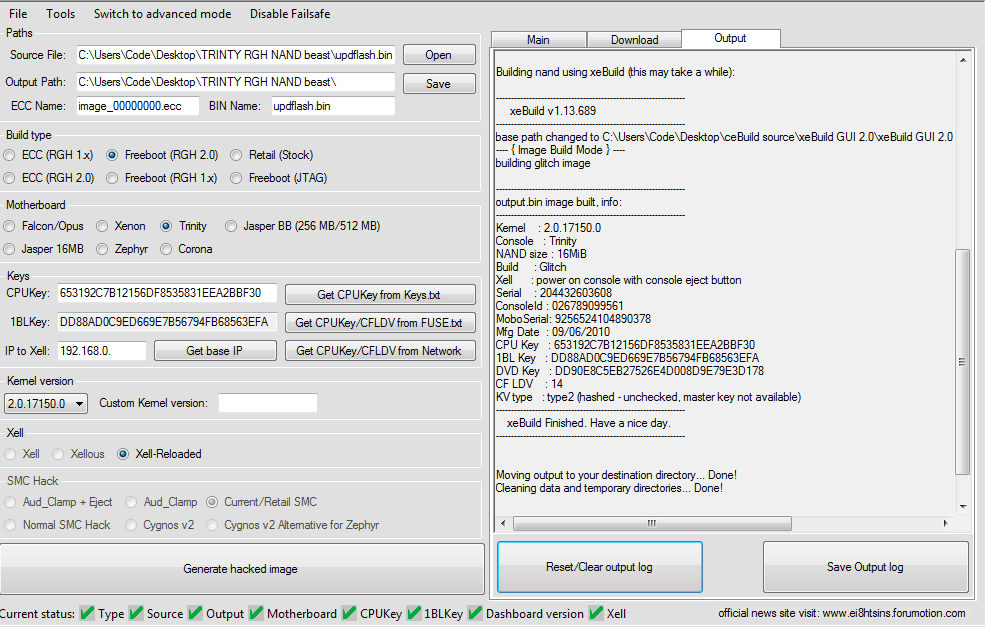
Task: Select Freeboot (RGH 2.0) build type
Action: (163, 155)
